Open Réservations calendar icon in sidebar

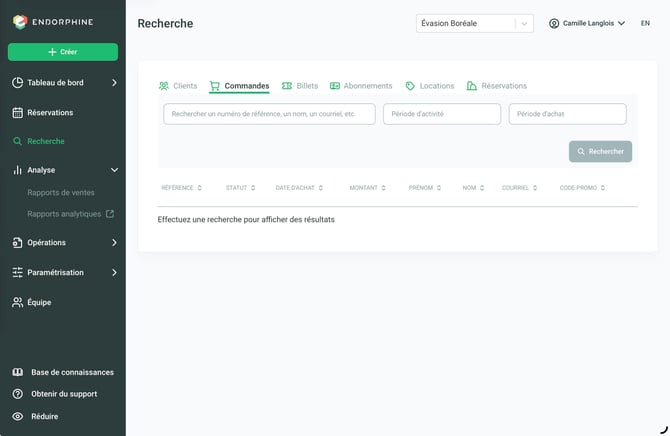18,113
